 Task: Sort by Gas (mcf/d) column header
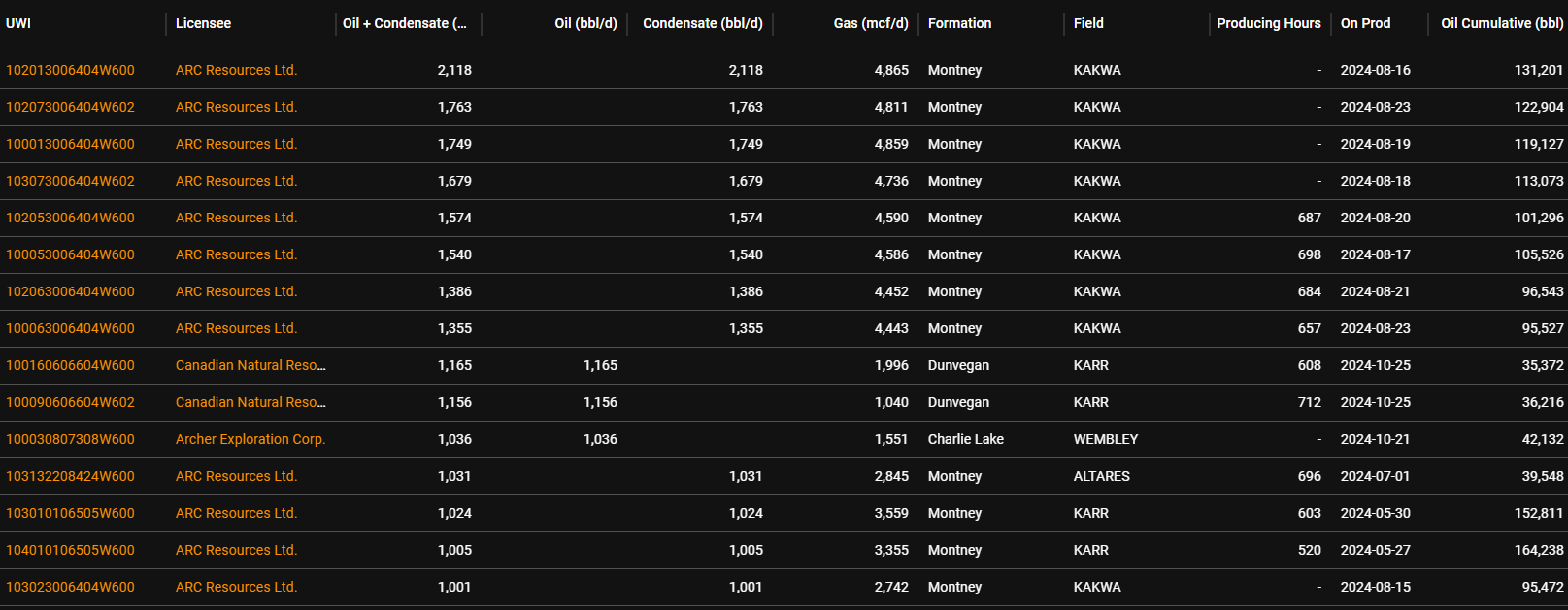(x=871, y=23)
